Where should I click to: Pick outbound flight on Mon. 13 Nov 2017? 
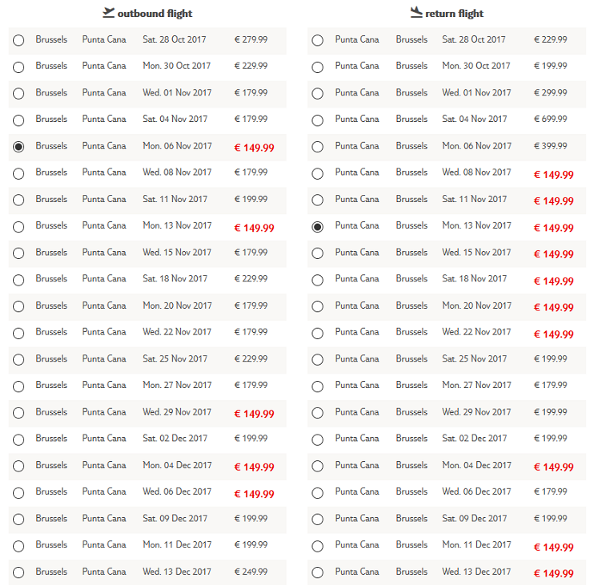19,227
